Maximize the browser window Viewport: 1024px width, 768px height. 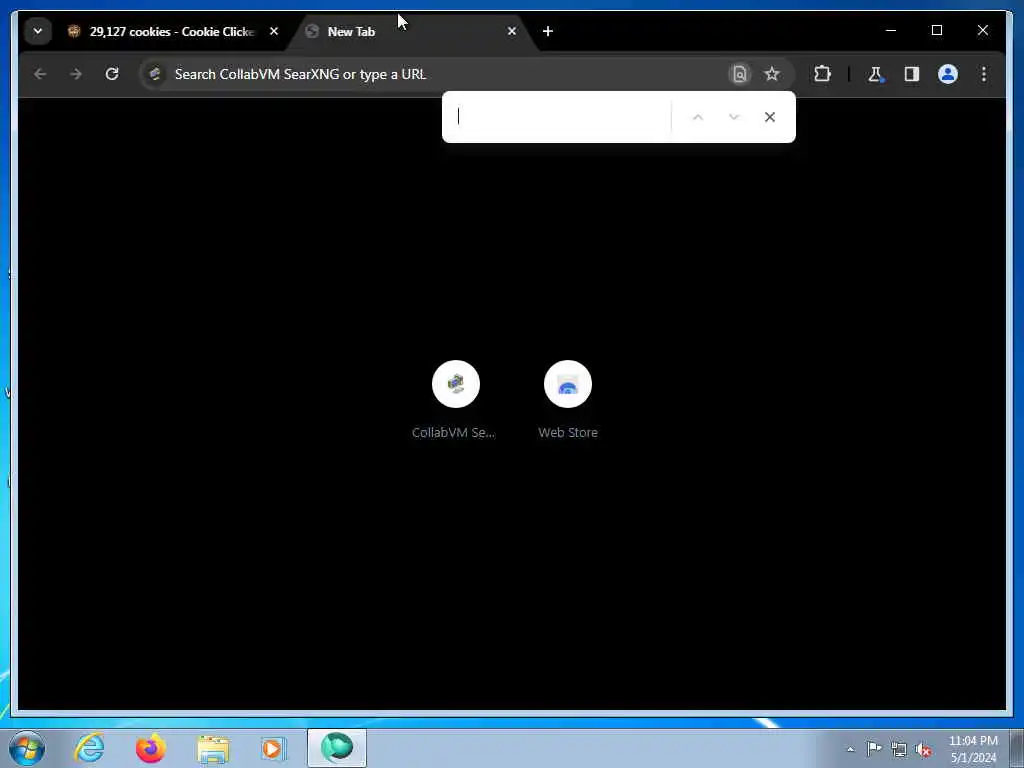[x=936, y=31]
